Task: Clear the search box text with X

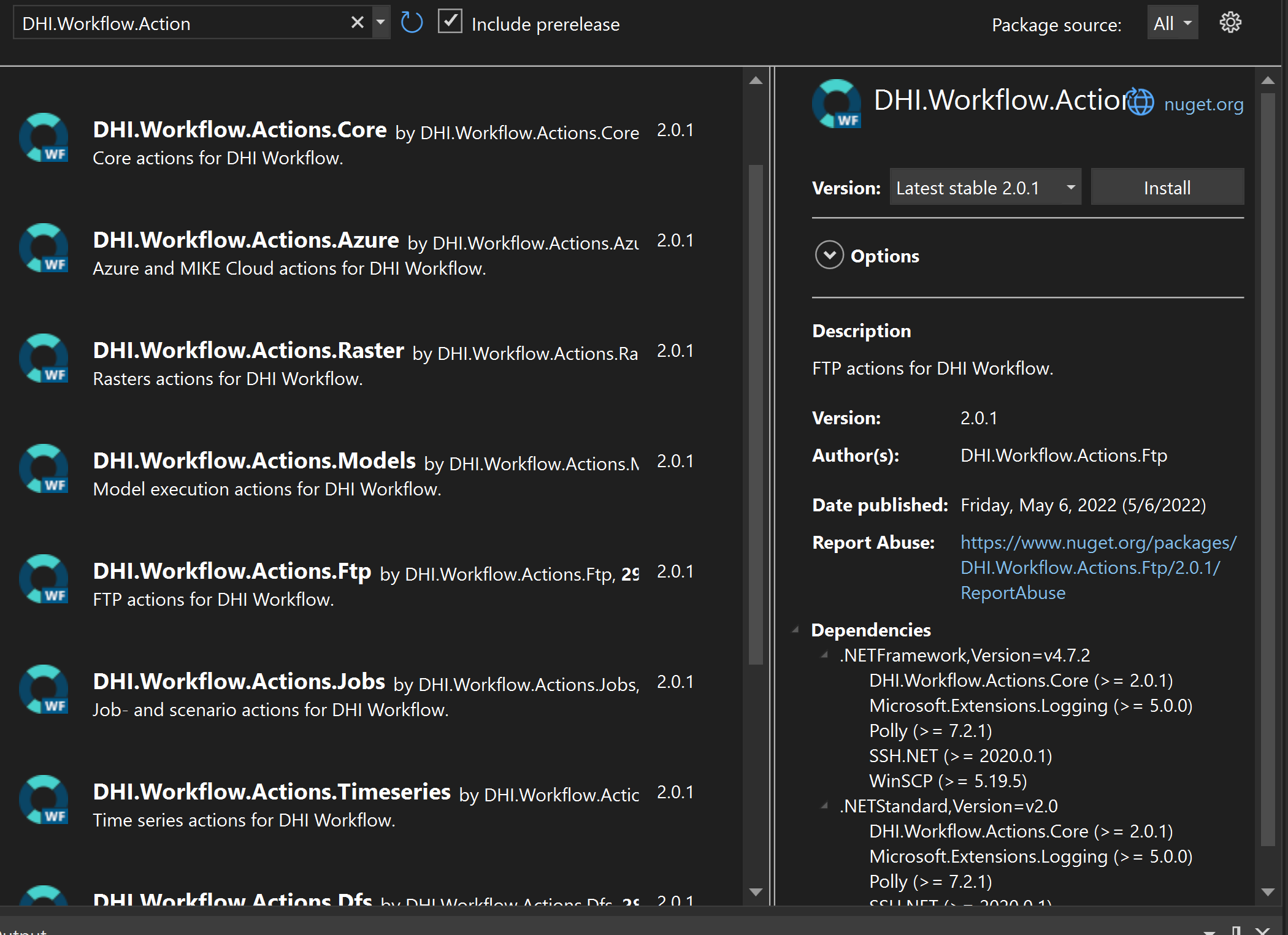Action: coord(357,23)
